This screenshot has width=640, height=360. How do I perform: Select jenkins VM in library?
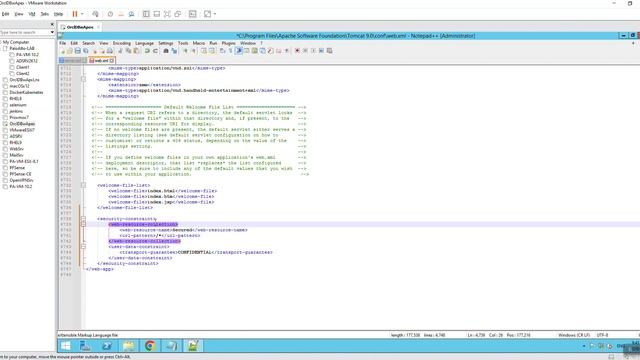tap(16, 111)
